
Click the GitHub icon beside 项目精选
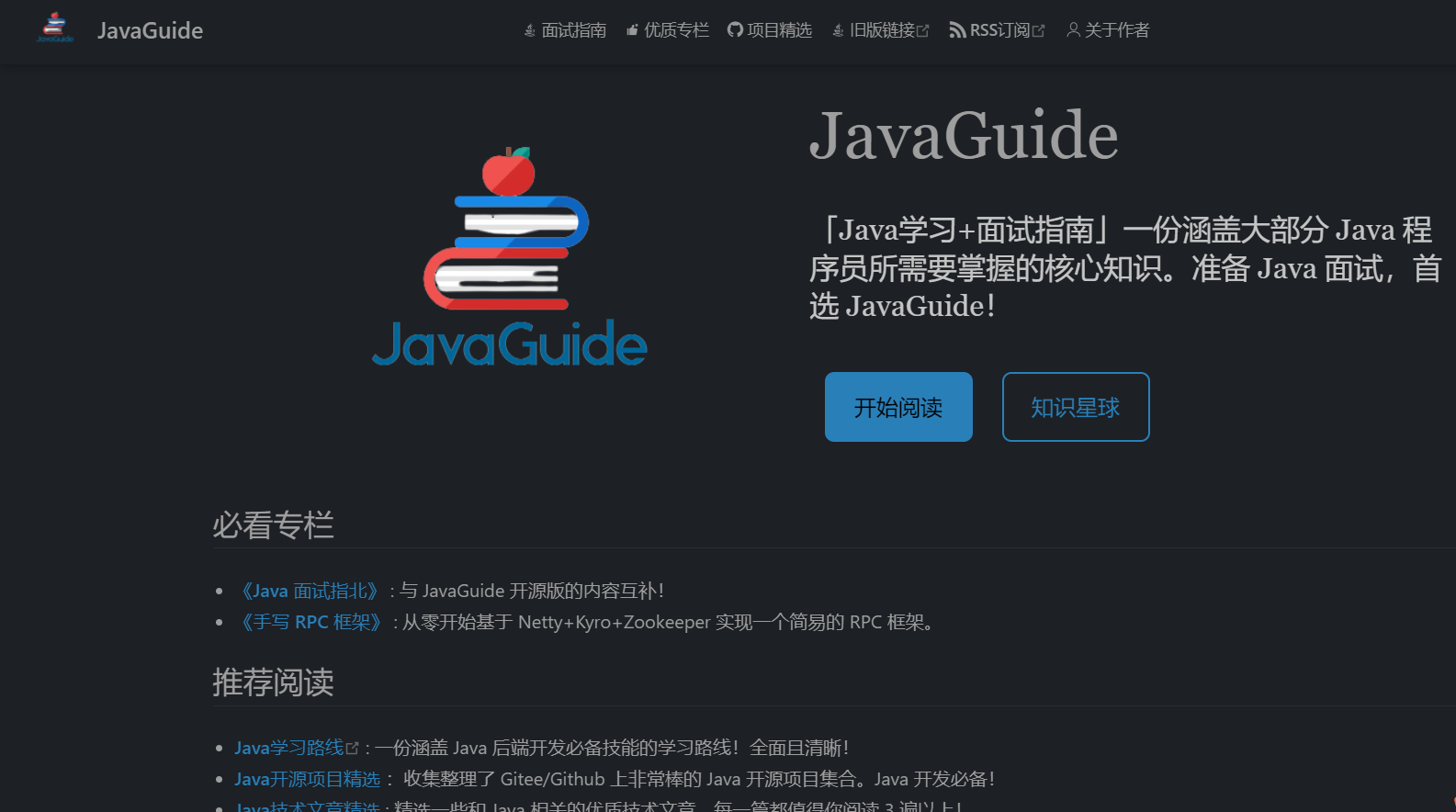(735, 30)
